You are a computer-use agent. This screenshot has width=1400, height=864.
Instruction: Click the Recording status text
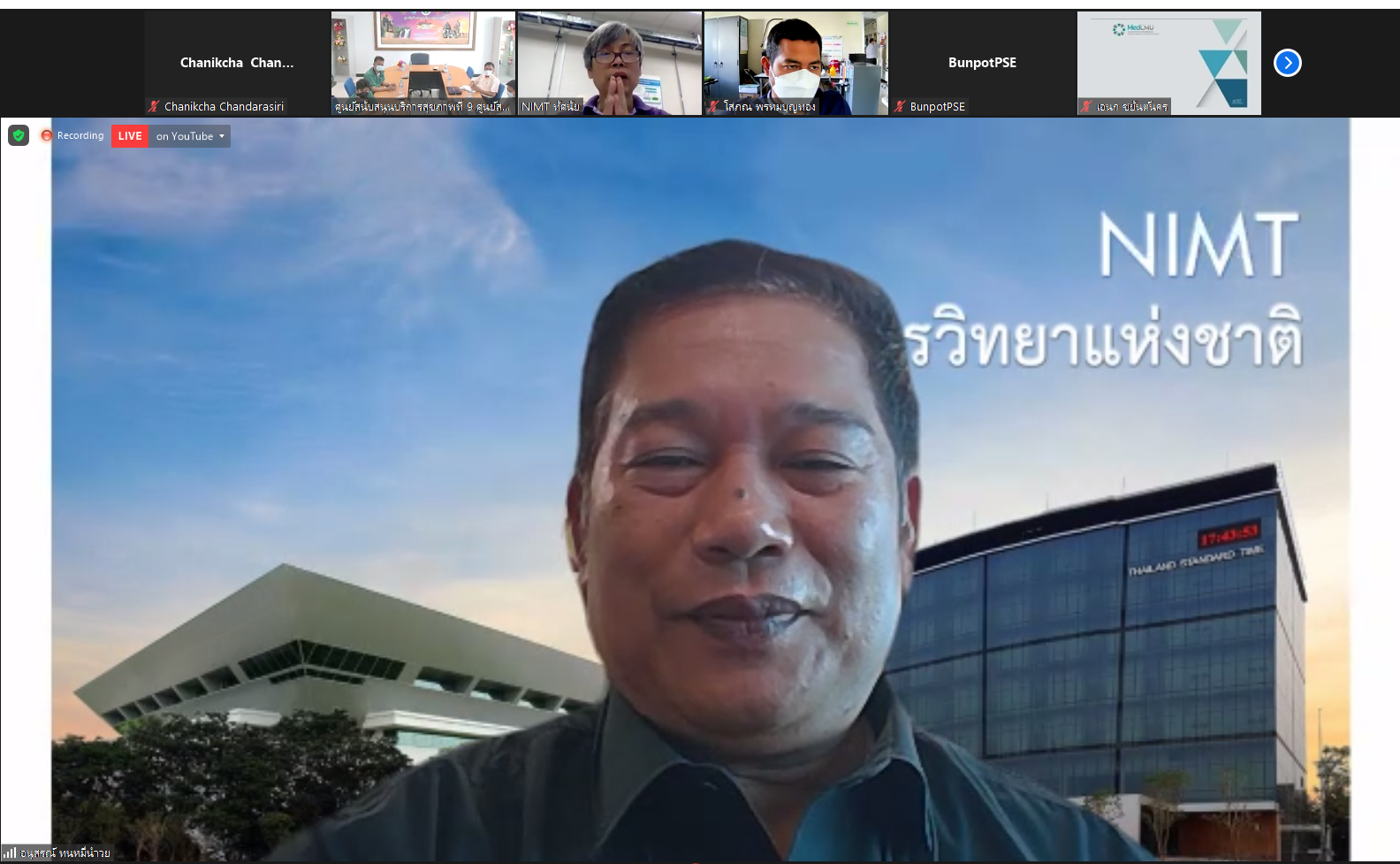[x=80, y=135]
